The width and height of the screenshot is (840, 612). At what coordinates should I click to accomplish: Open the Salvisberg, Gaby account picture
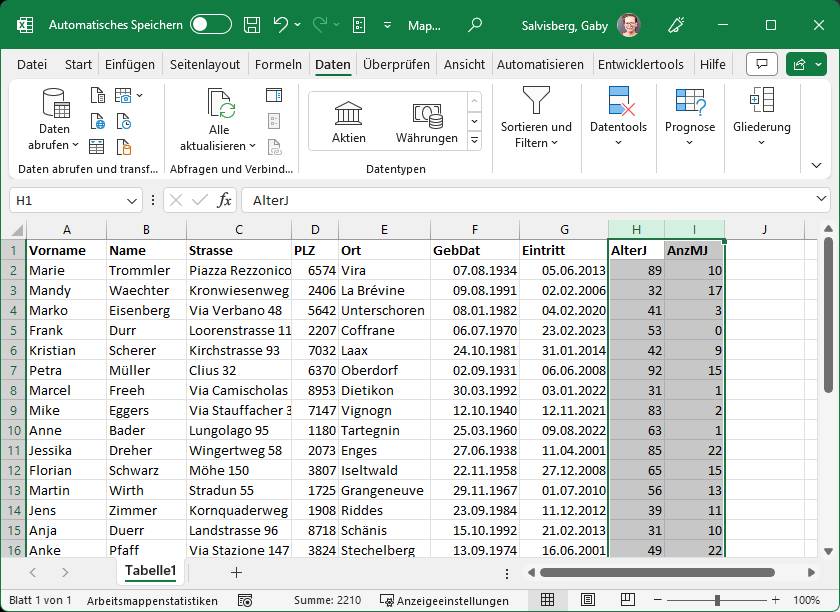[x=629, y=25]
